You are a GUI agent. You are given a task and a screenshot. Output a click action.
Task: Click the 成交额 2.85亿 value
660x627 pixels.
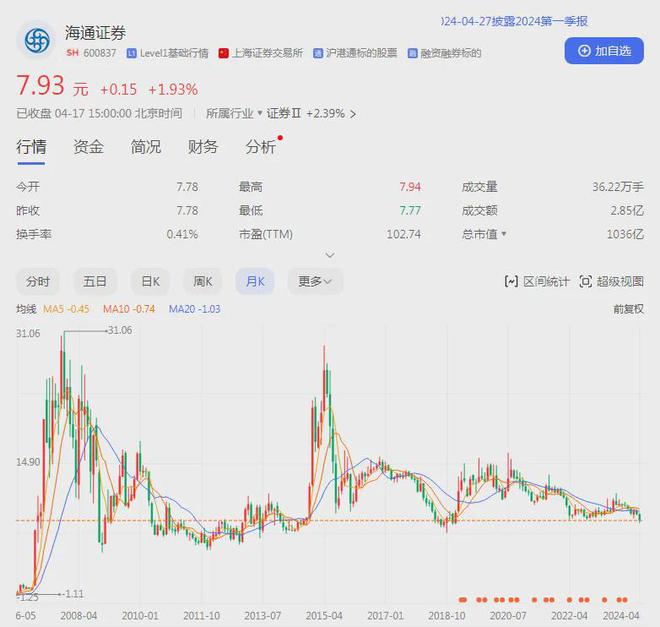(x=627, y=210)
